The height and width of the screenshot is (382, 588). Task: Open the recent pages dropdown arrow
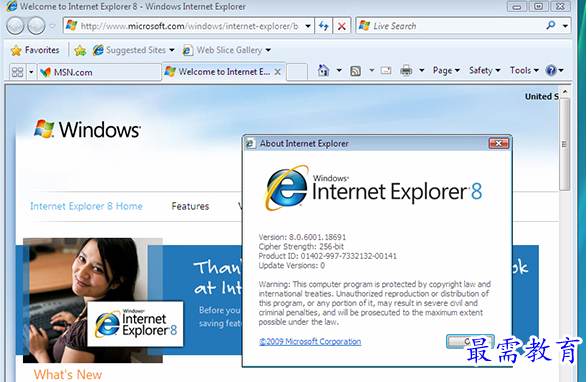(52, 26)
